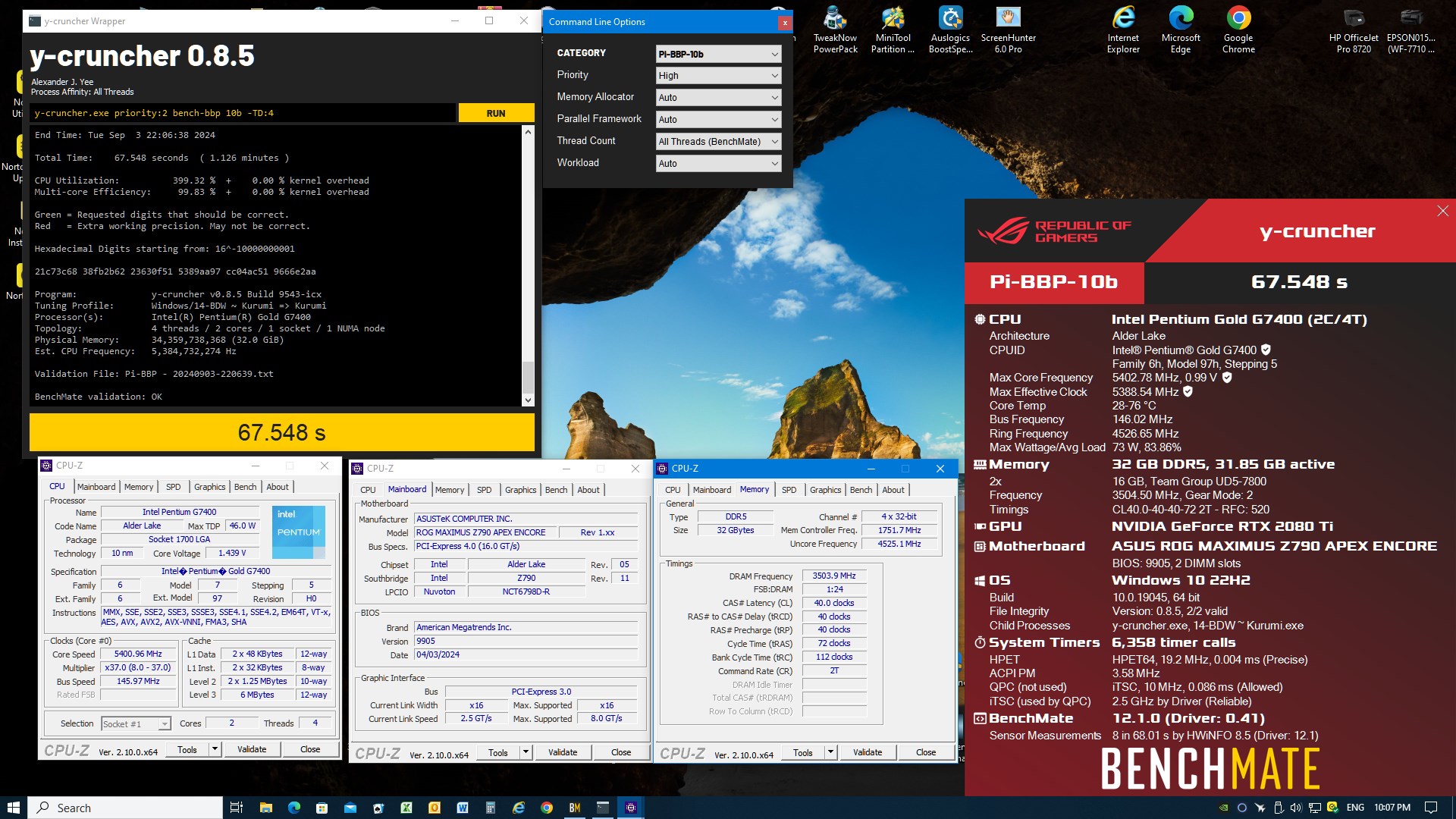1456x819 pixels.
Task: Open CPU tab in the Memory CPU-Z window
Action: tap(673, 490)
